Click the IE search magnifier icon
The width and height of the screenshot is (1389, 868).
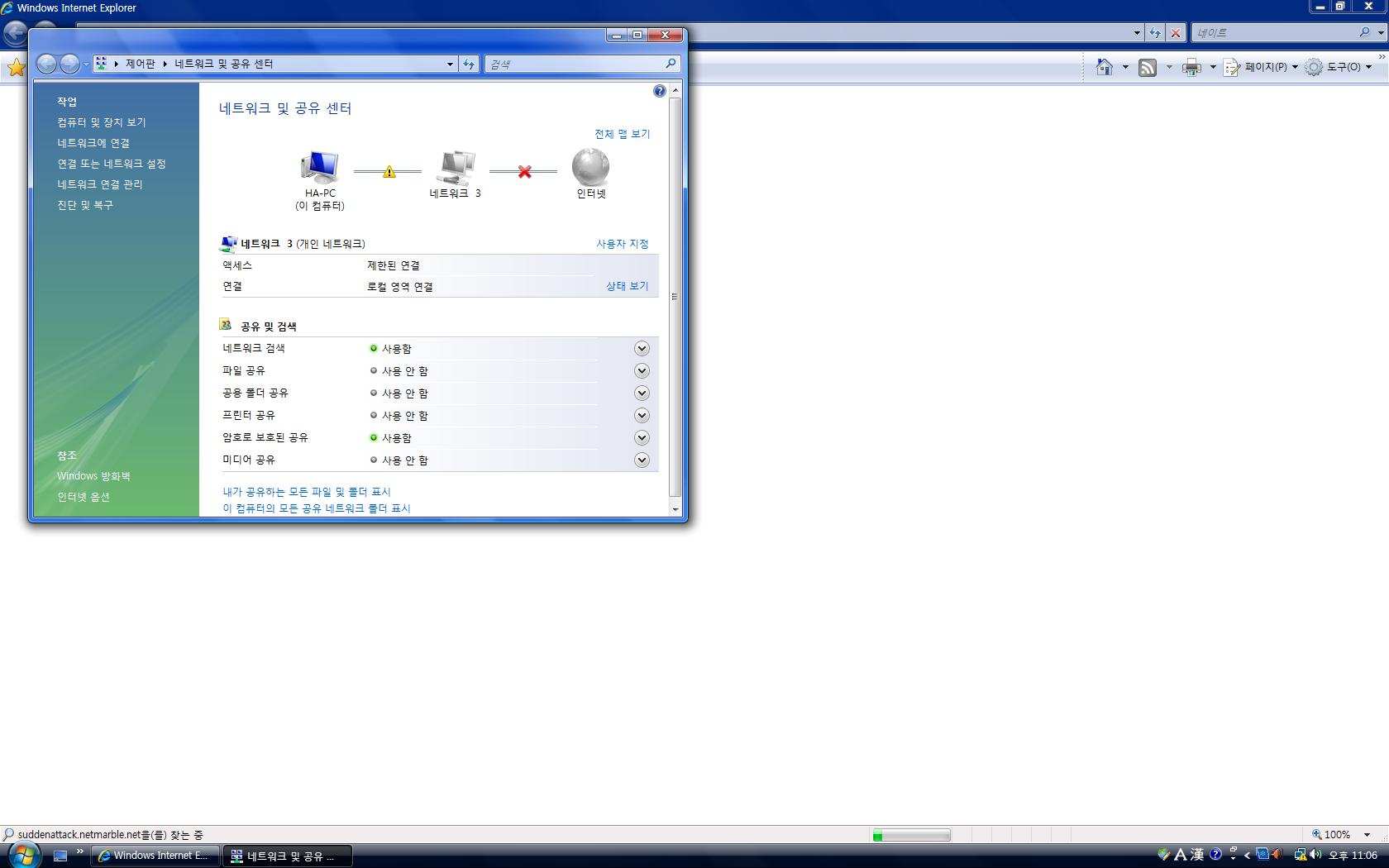1364,32
